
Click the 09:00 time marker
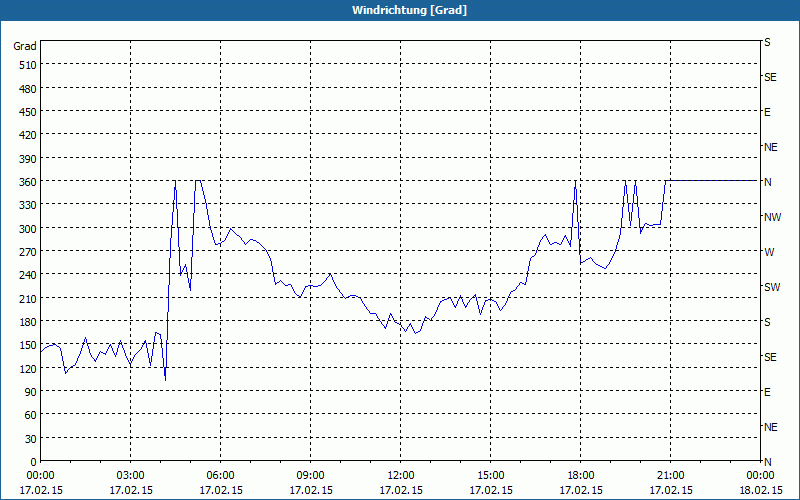311,475
